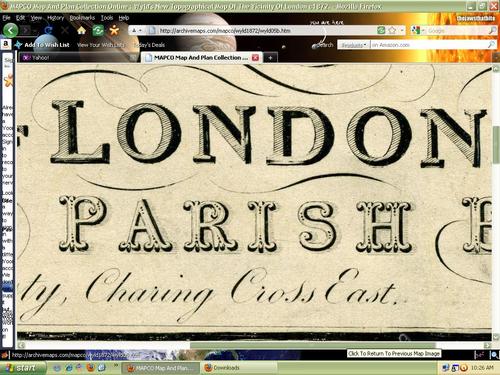Launch Firefox from quick launch bar
The height and width of the screenshot is (375, 500).
point(91,368)
